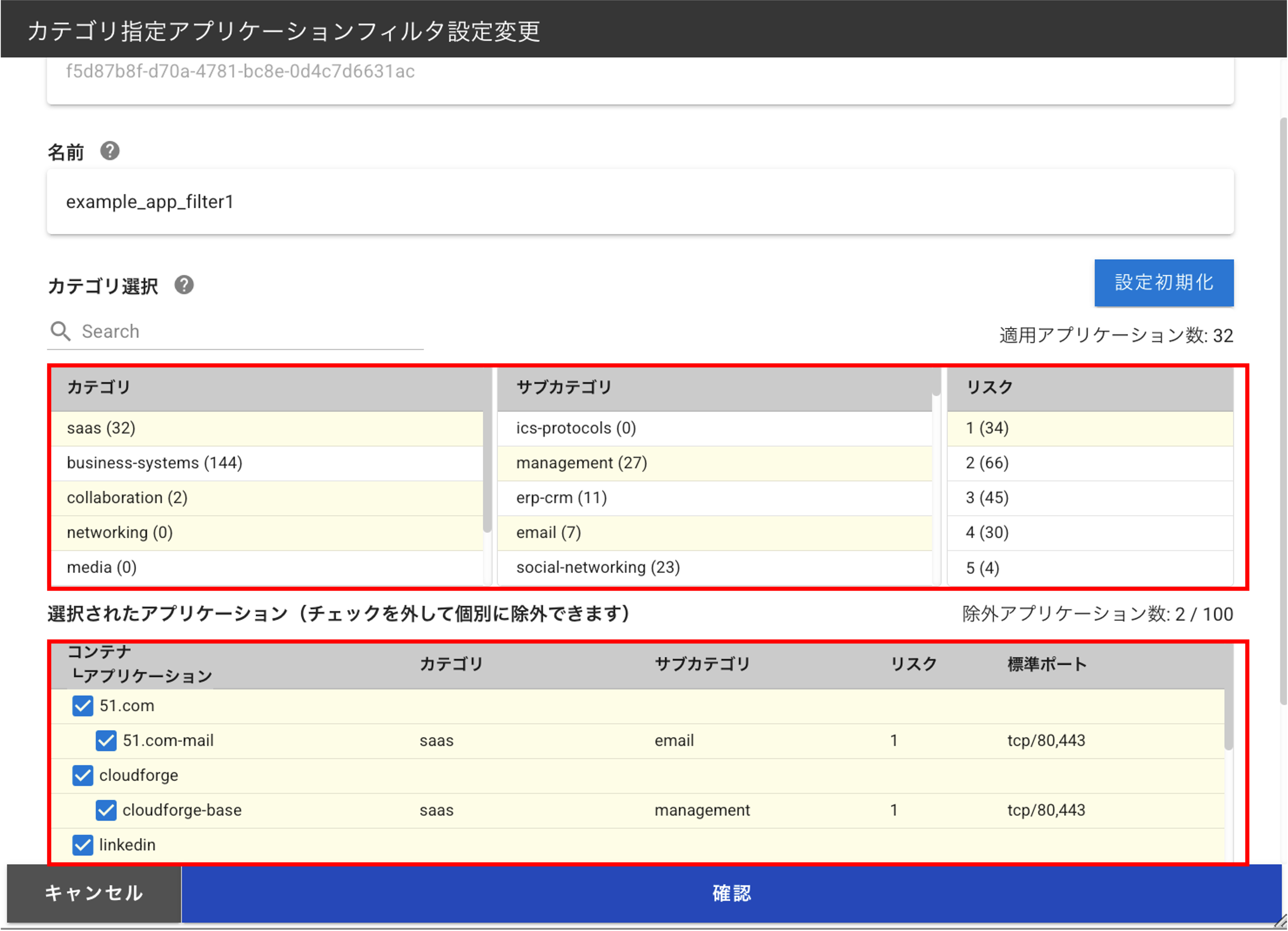Click the help icon next to カテゴリ選択

click(184, 285)
